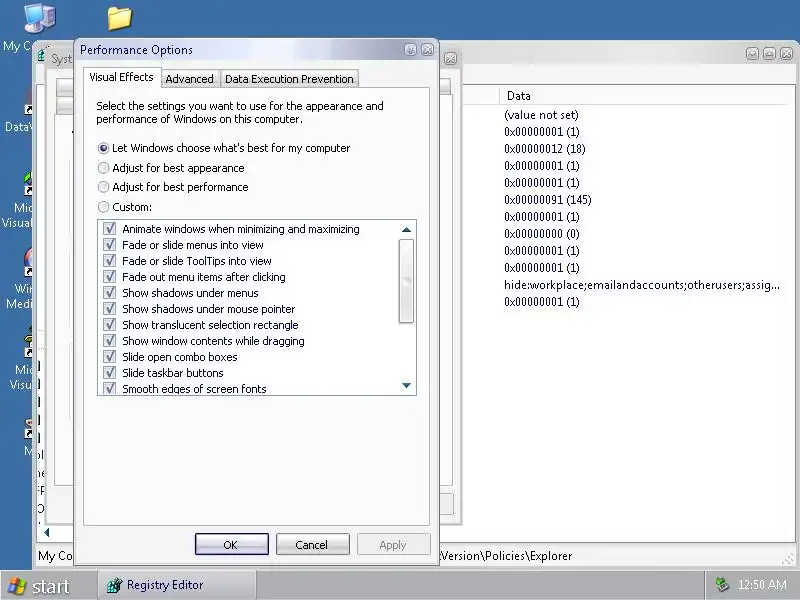Close the Performance Options dialog
Screen dimensions: 800x600
(x=428, y=49)
